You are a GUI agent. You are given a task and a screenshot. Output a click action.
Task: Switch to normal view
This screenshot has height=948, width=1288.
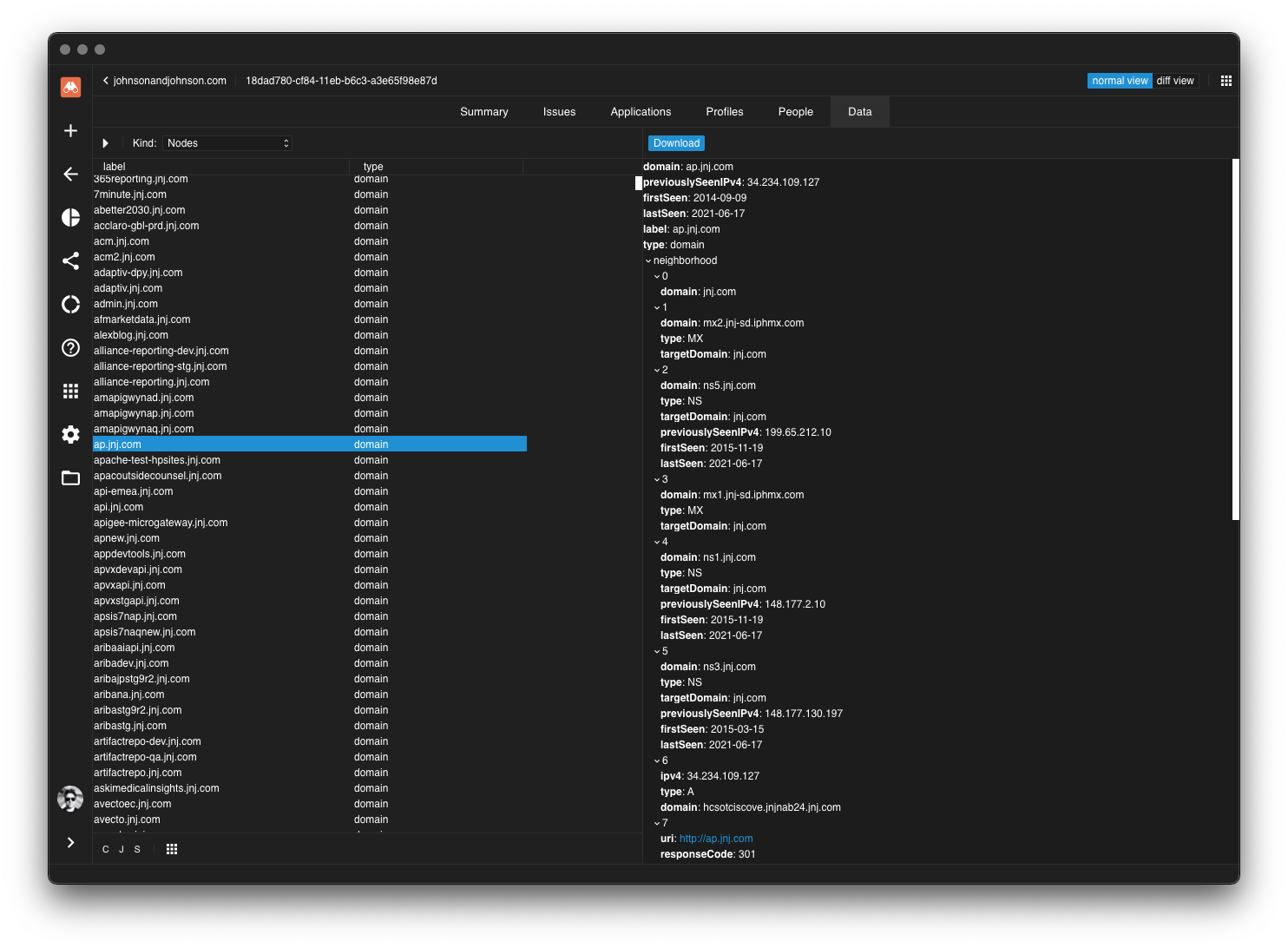coord(1120,81)
